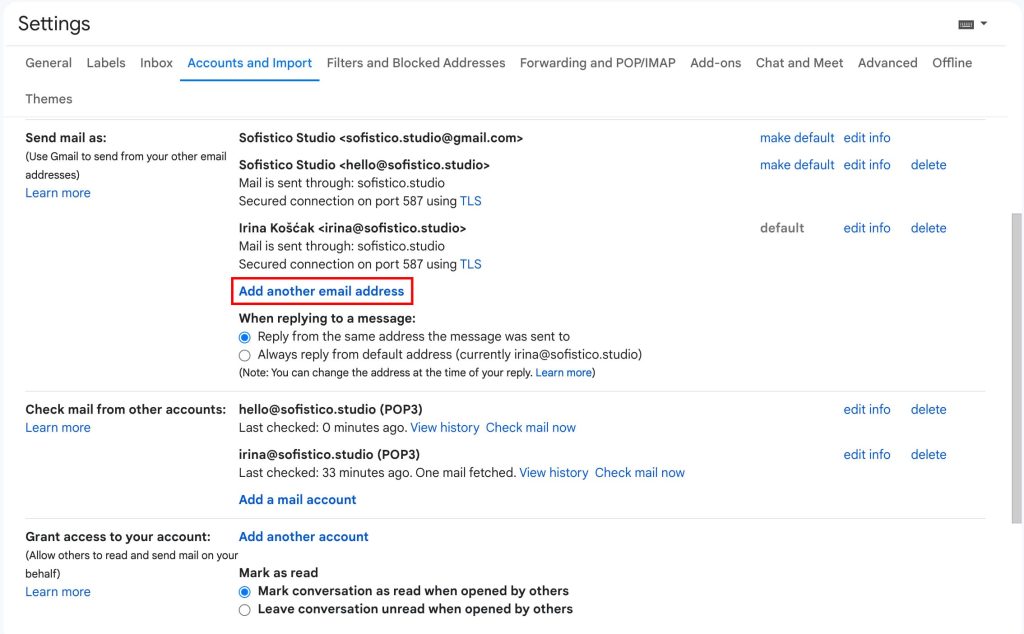Open the Filters and Blocked Addresses tab
This screenshot has width=1024, height=634.
[415, 63]
